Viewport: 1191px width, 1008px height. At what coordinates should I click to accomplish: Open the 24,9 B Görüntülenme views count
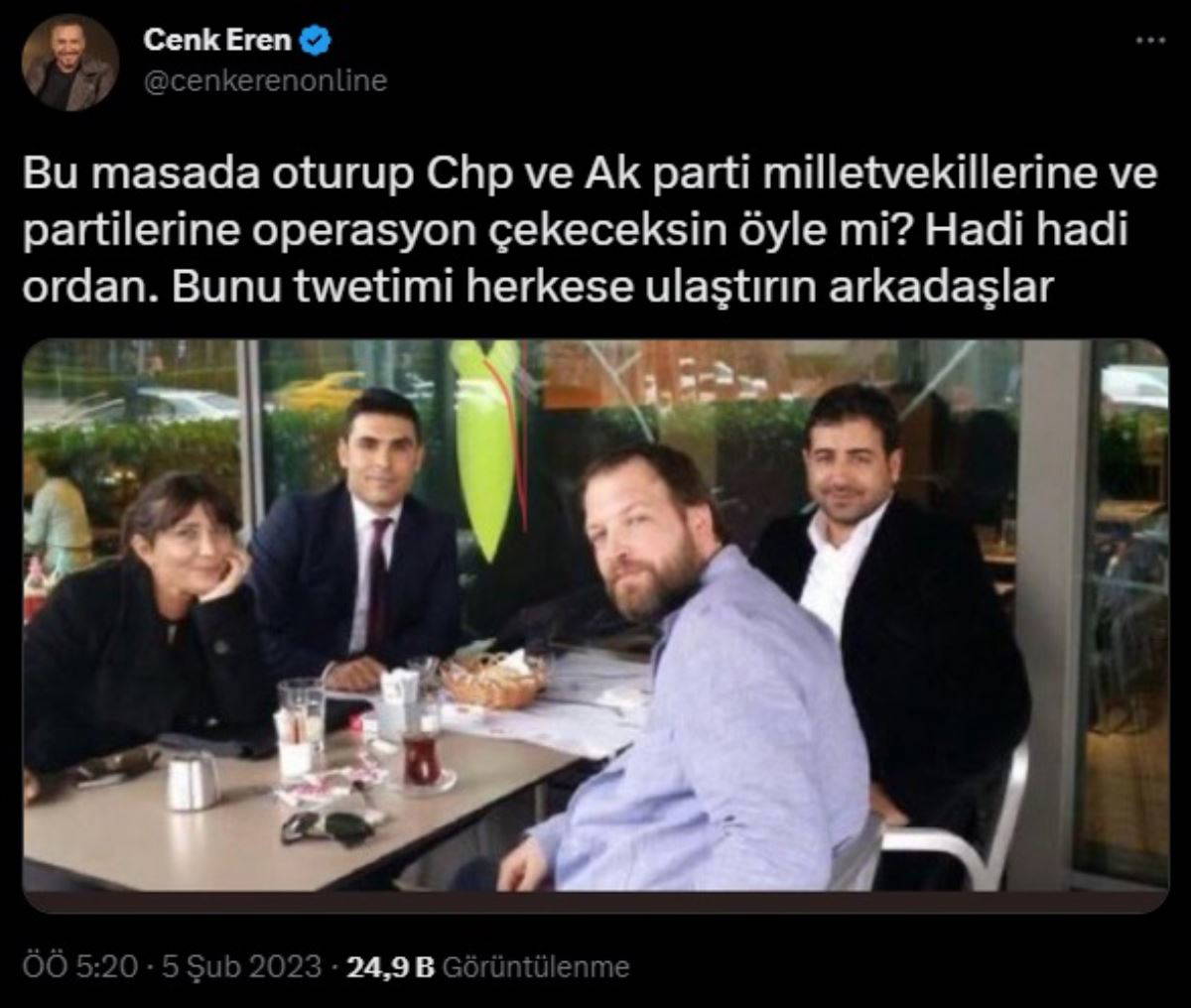tap(487, 965)
